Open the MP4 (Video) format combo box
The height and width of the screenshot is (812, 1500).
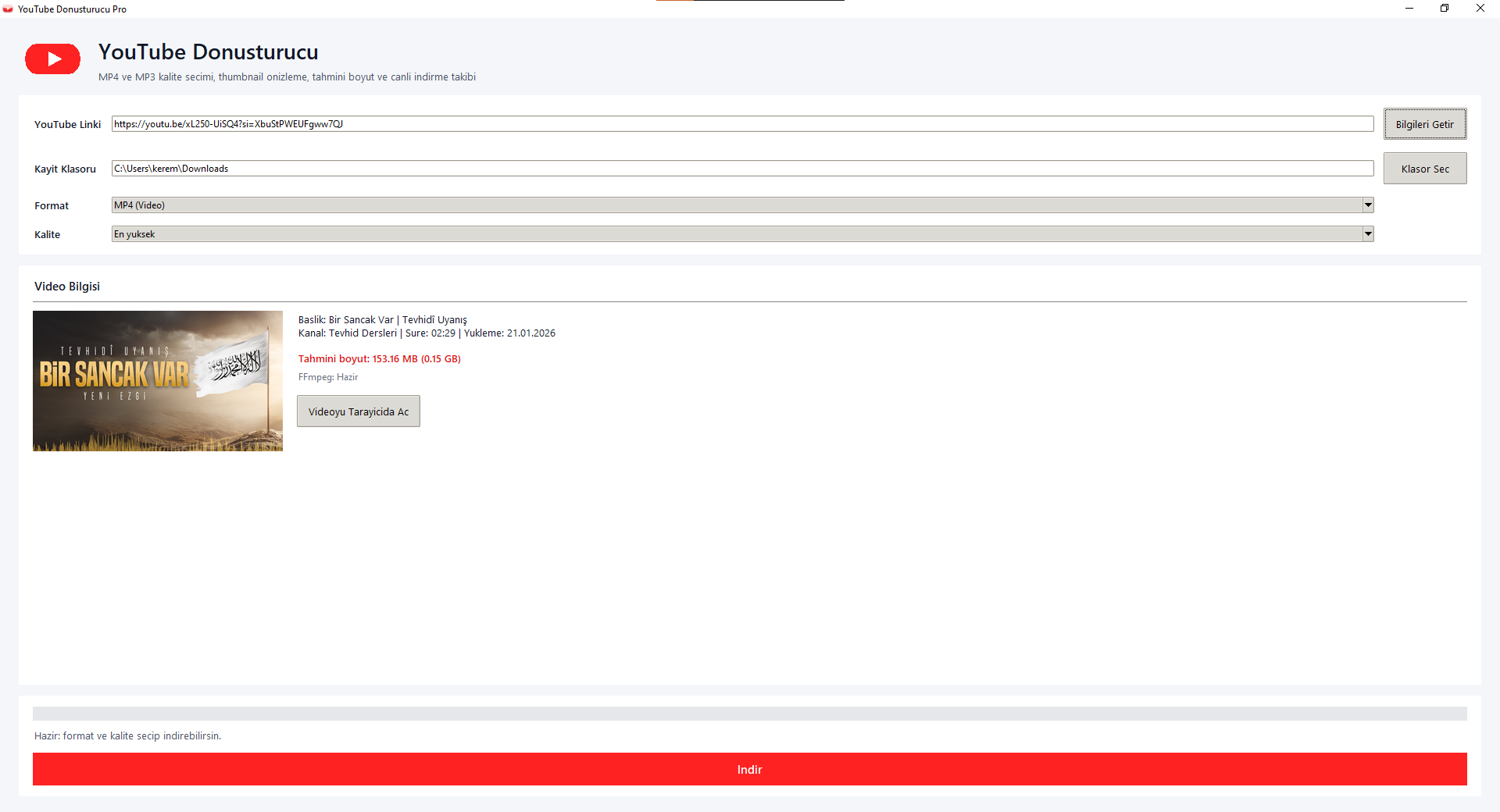(742, 205)
